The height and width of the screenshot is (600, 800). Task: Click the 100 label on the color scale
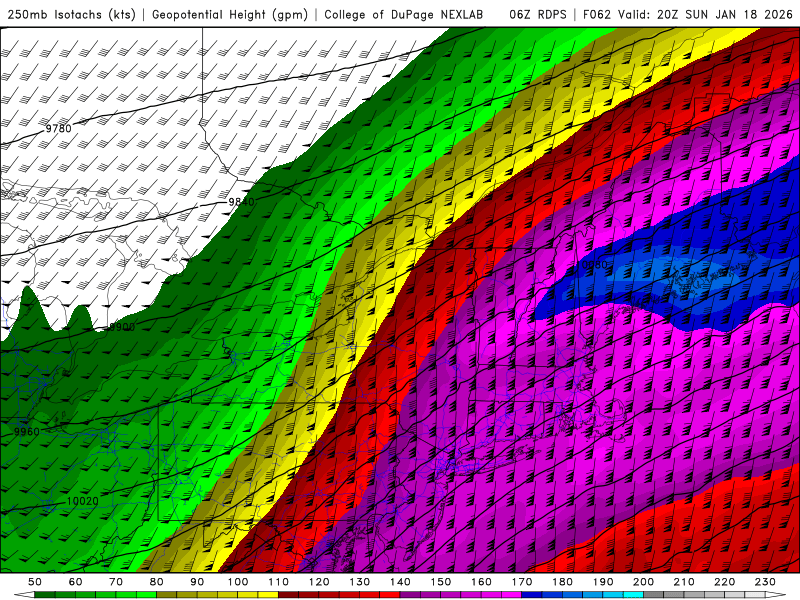pos(238,582)
